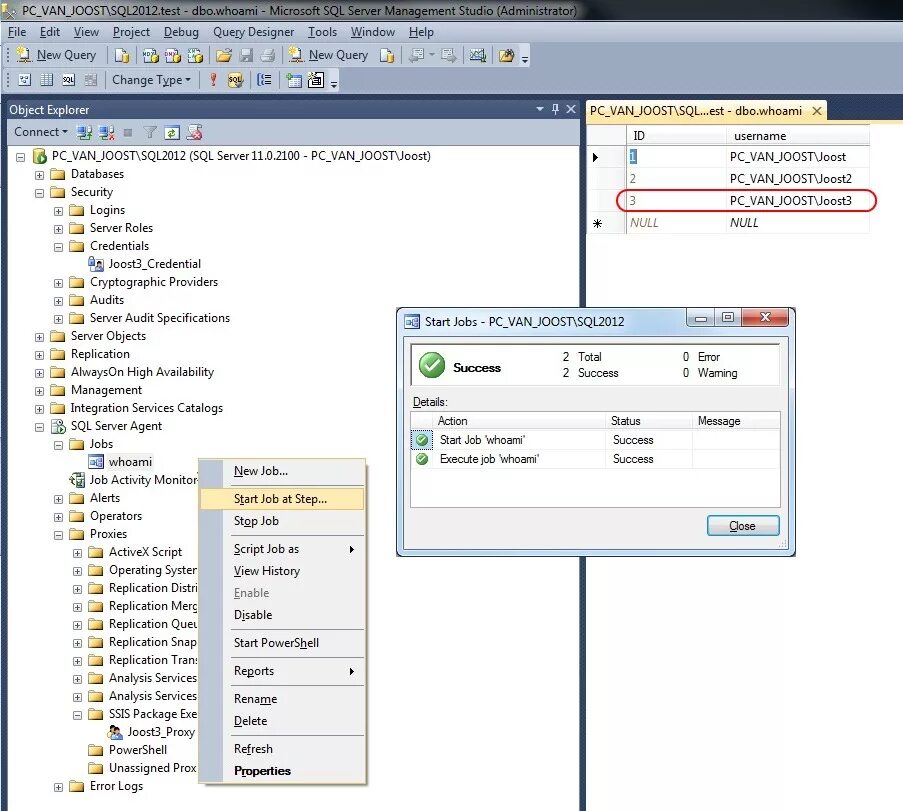This screenshot has width=903, height=811.
Task: Open the Query Designer menu
Action: pos(253,32)
